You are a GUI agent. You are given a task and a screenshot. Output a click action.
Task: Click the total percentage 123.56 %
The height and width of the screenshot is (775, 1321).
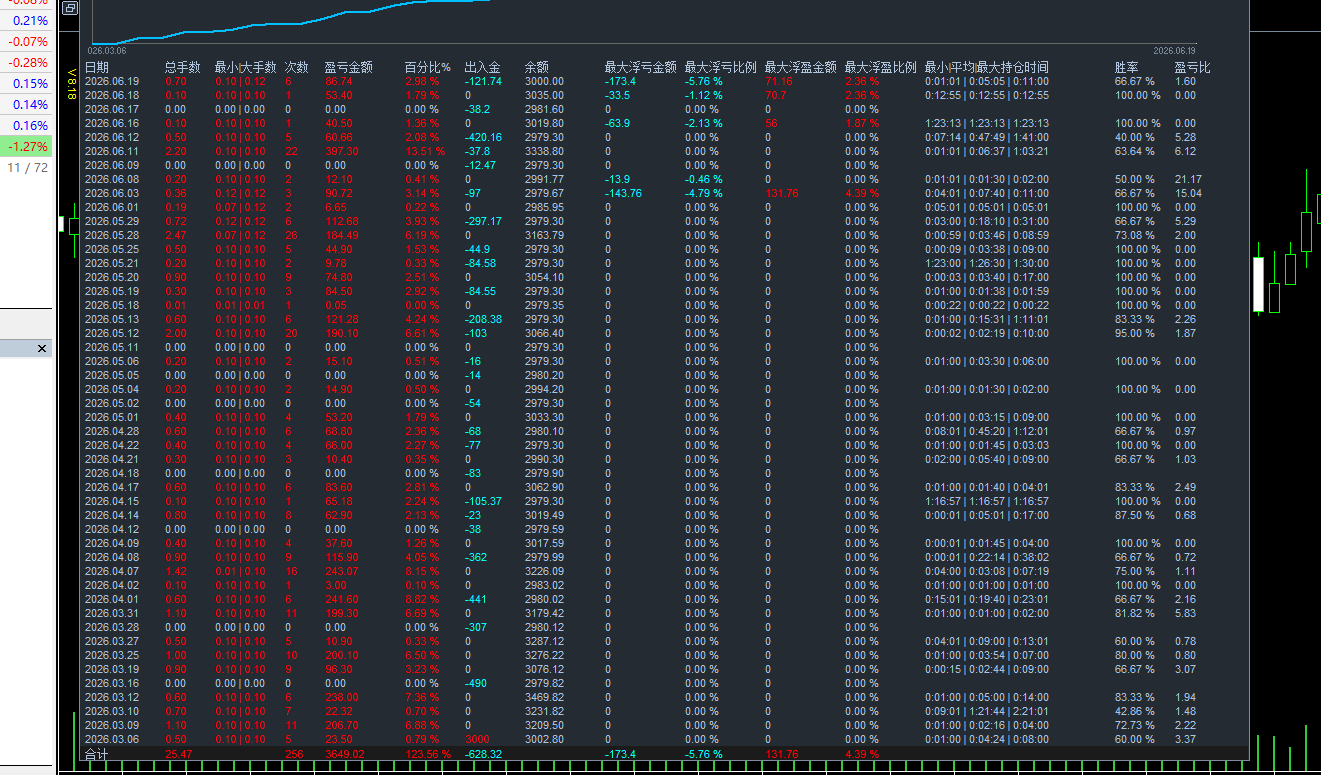(428, 754)
